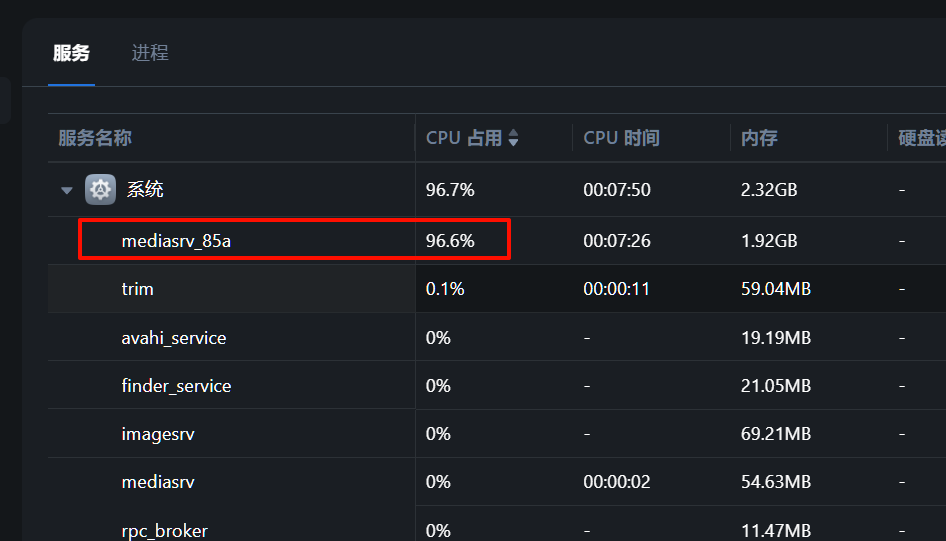Select the mediasrv service using 54.63MB
Viewport: 946px width, 541px height.
158,482
